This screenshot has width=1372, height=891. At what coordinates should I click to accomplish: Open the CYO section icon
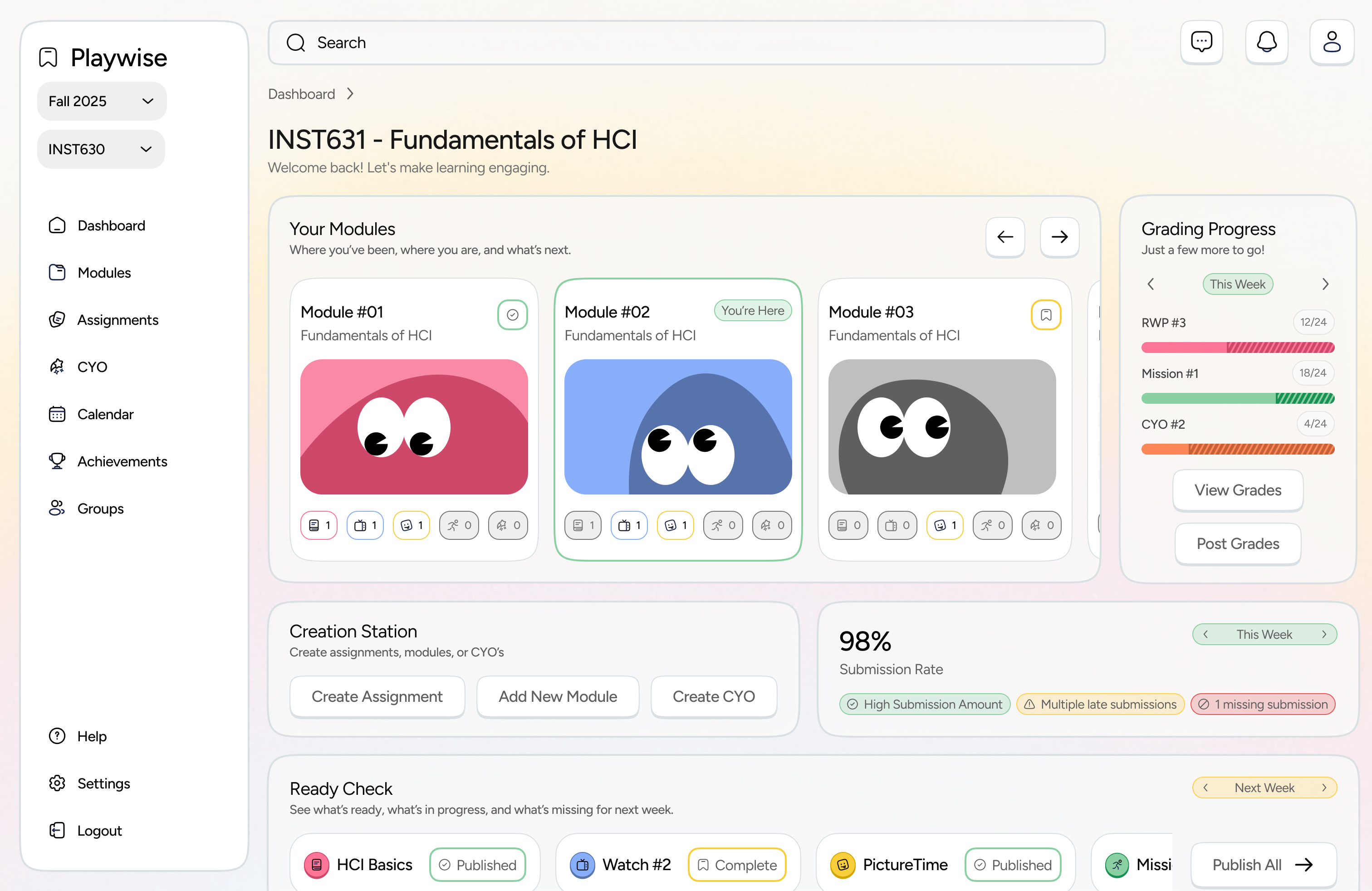[57, 367]
